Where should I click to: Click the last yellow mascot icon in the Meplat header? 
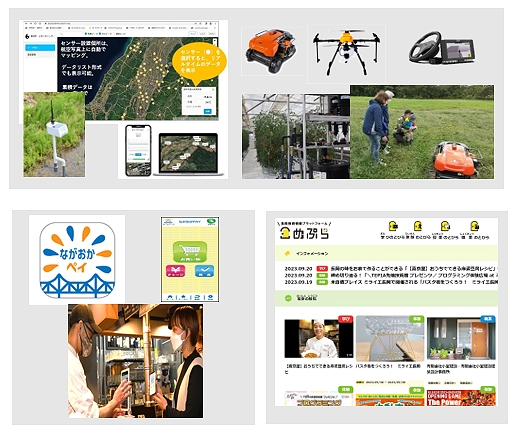(x=474, y=226)
